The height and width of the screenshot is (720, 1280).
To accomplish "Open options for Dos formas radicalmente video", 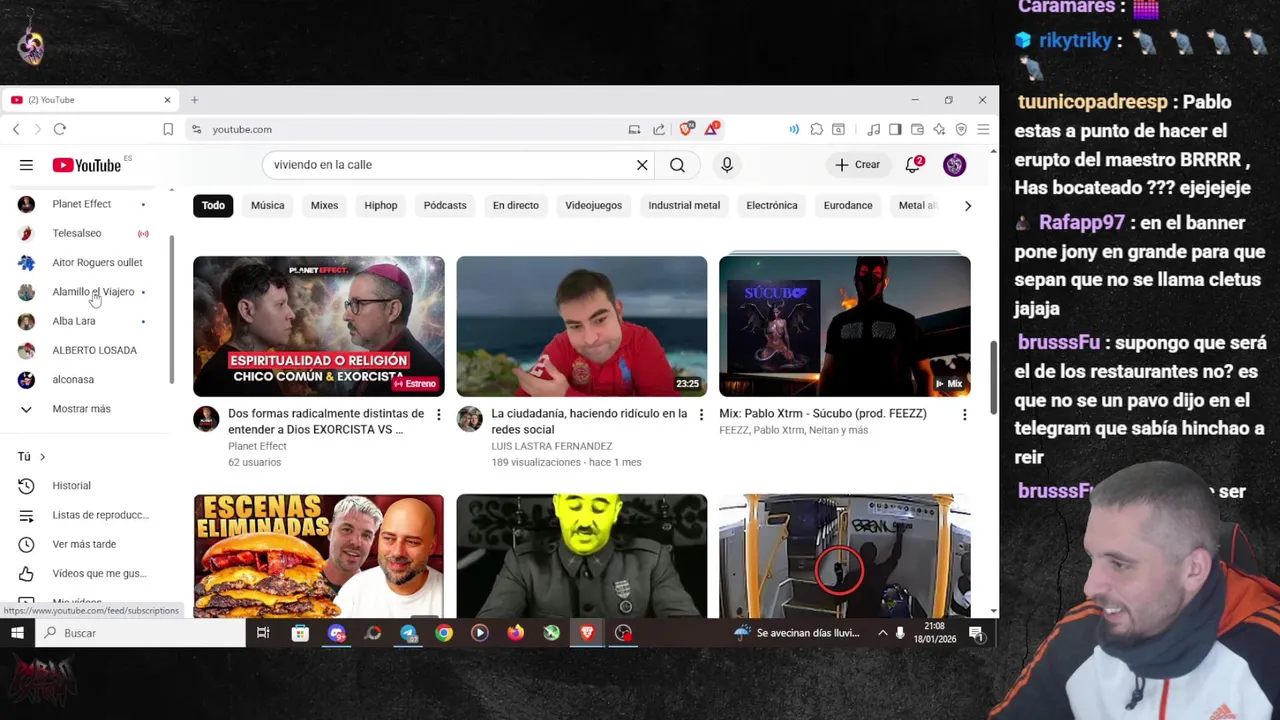I will click(x=438, y=414).
